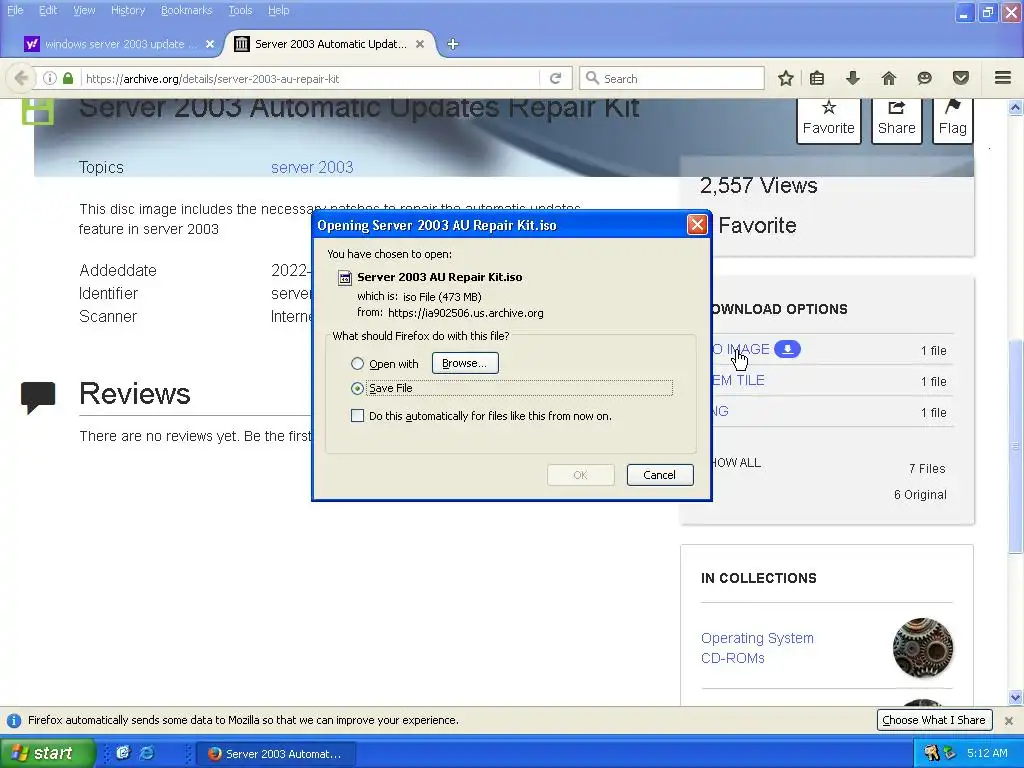Click the gears collection thumbnail

[923, 648]
